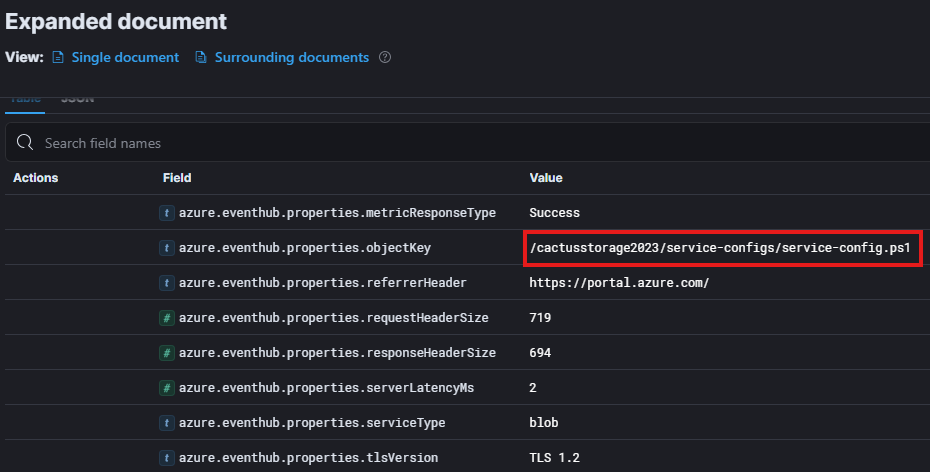930x472 pixels.
Task: Click the text type icon for objectKey
Action: pyautogui.click(x=168, y=248)
